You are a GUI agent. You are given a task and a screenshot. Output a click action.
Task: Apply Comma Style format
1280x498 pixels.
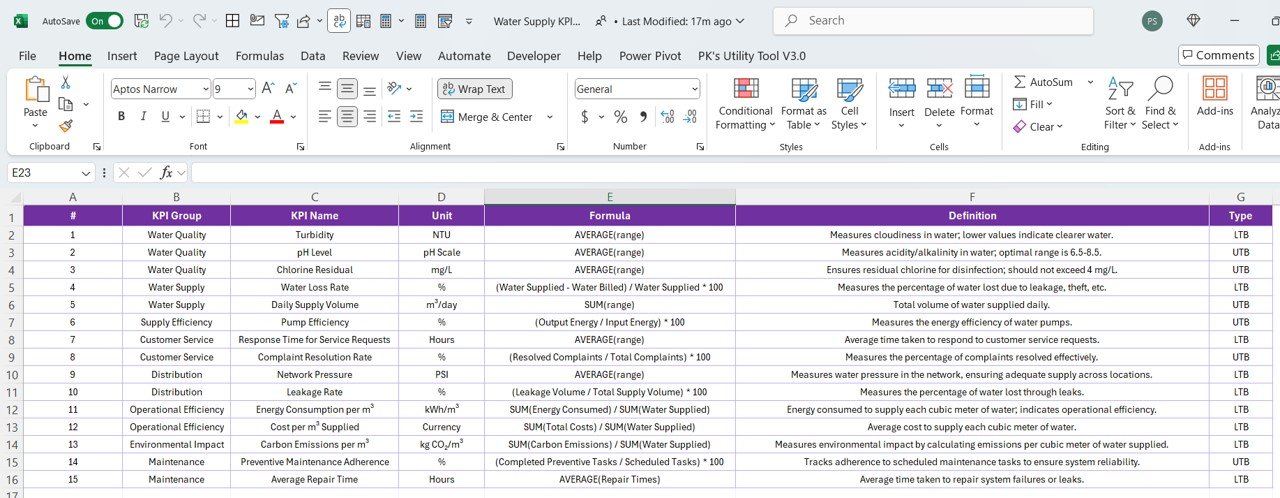tap(643, 117)
